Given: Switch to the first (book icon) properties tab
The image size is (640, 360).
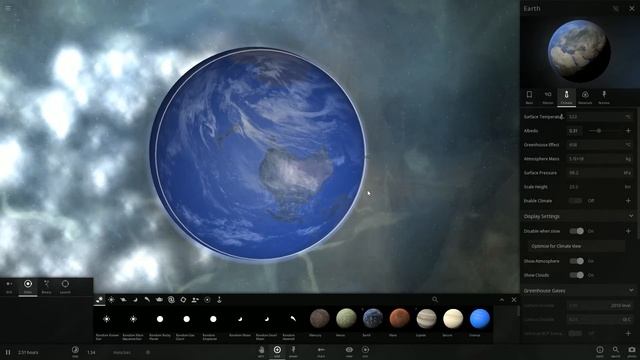Looking at the screenshot, I should (x=529, y=98).
